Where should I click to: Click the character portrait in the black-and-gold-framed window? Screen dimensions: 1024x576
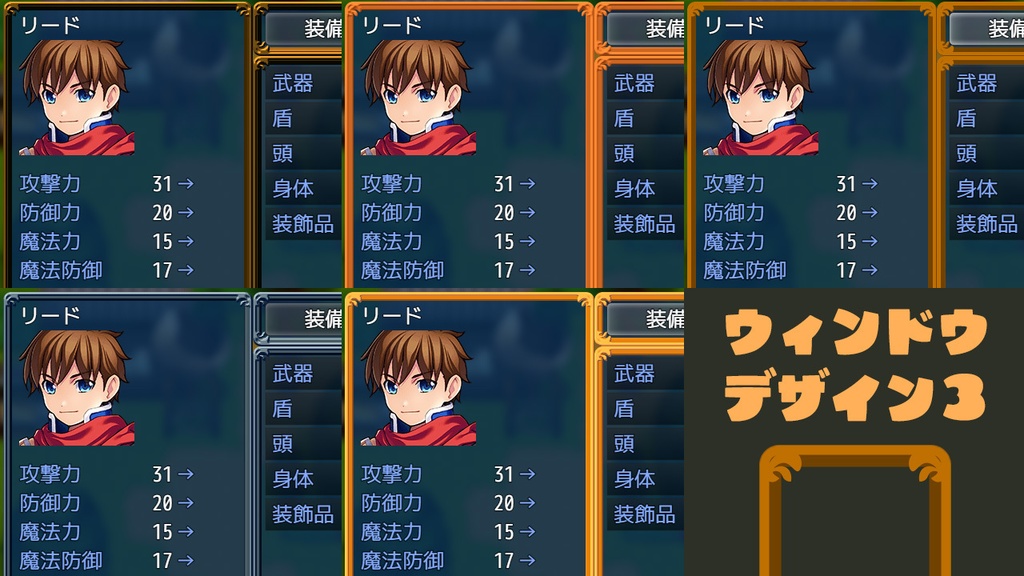[76, 97]
